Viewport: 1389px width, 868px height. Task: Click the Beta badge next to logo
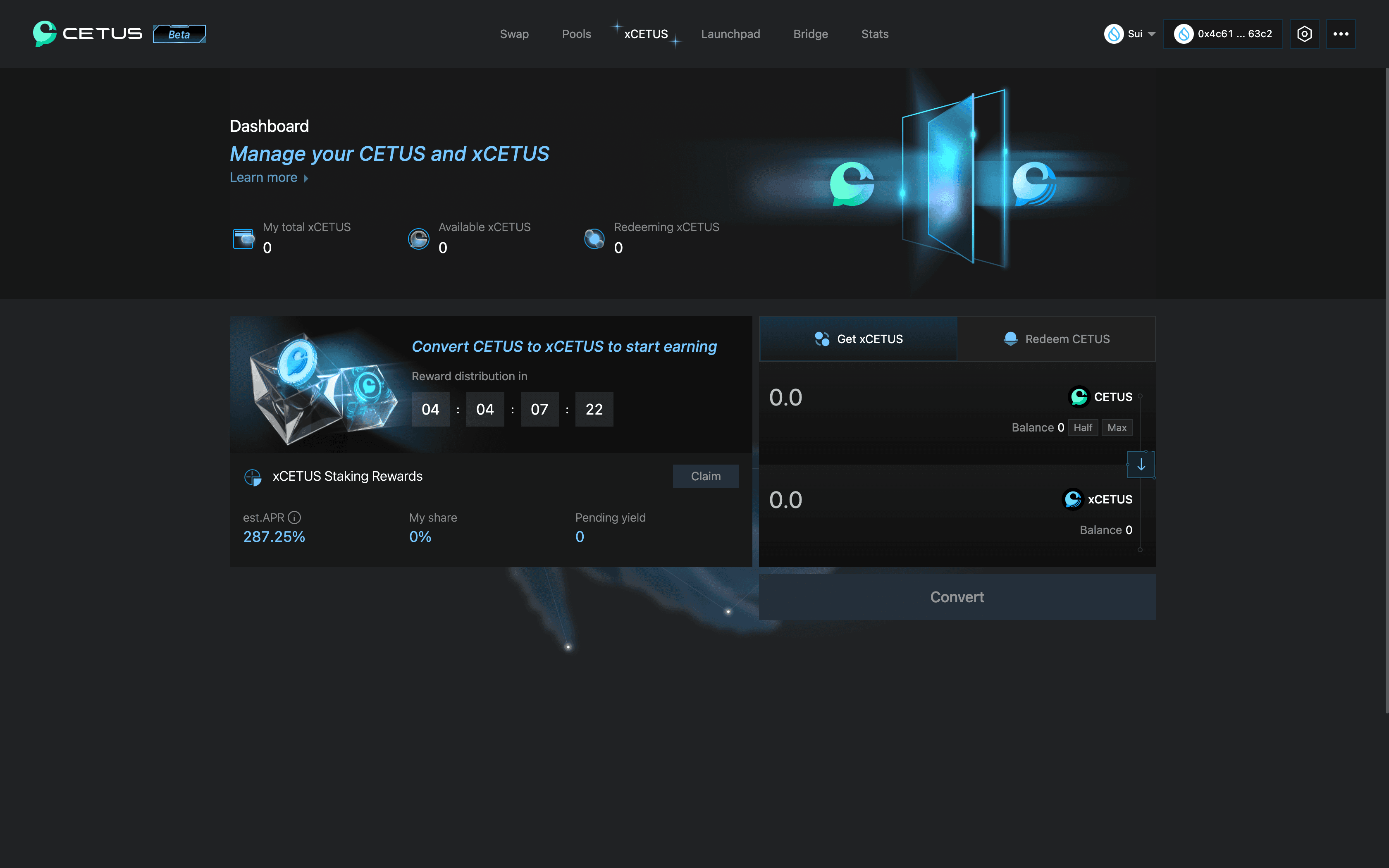179,34
